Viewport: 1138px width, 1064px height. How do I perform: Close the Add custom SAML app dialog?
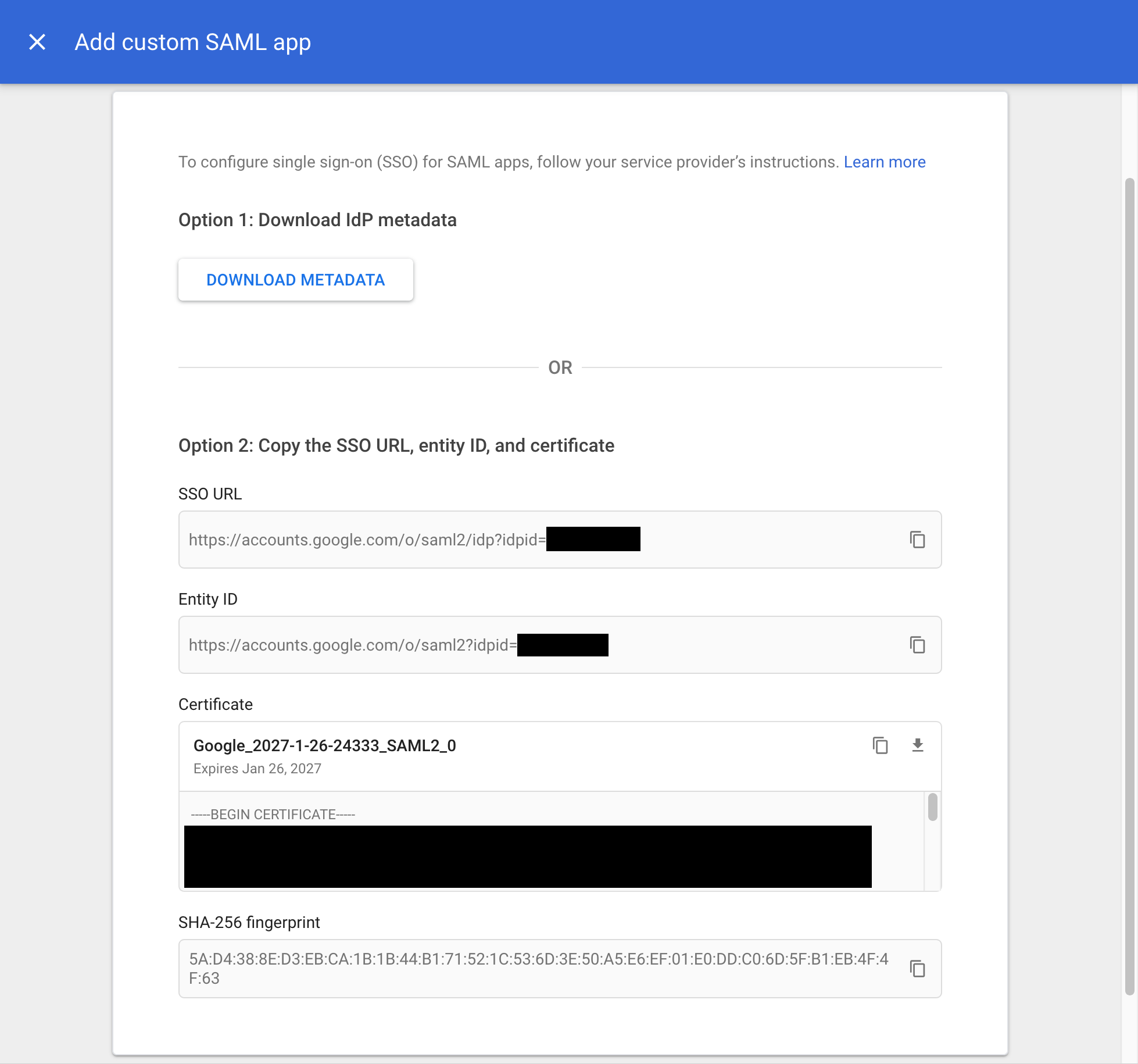[37, 42]
